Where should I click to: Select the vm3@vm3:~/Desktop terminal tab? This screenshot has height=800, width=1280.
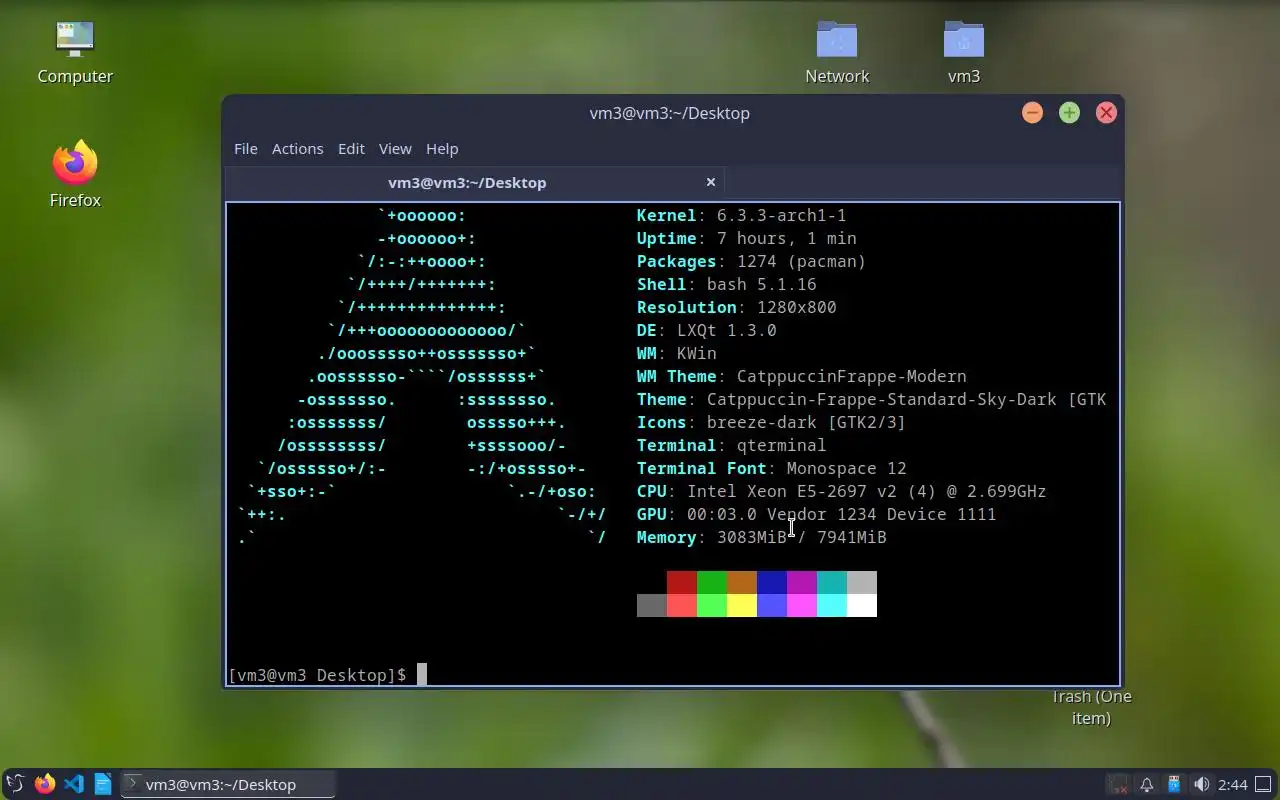point(475,182)
